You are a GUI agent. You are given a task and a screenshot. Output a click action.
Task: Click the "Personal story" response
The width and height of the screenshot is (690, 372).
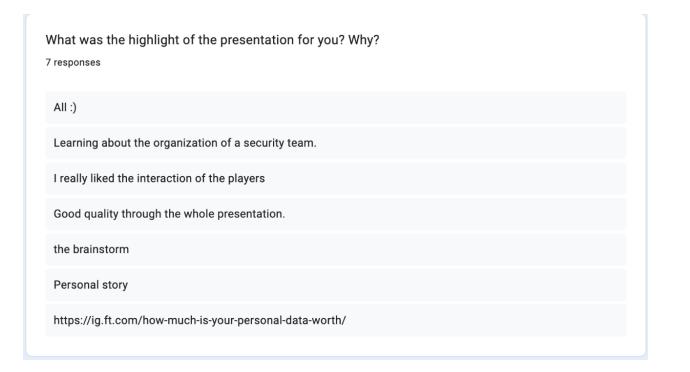pos(336,285)
